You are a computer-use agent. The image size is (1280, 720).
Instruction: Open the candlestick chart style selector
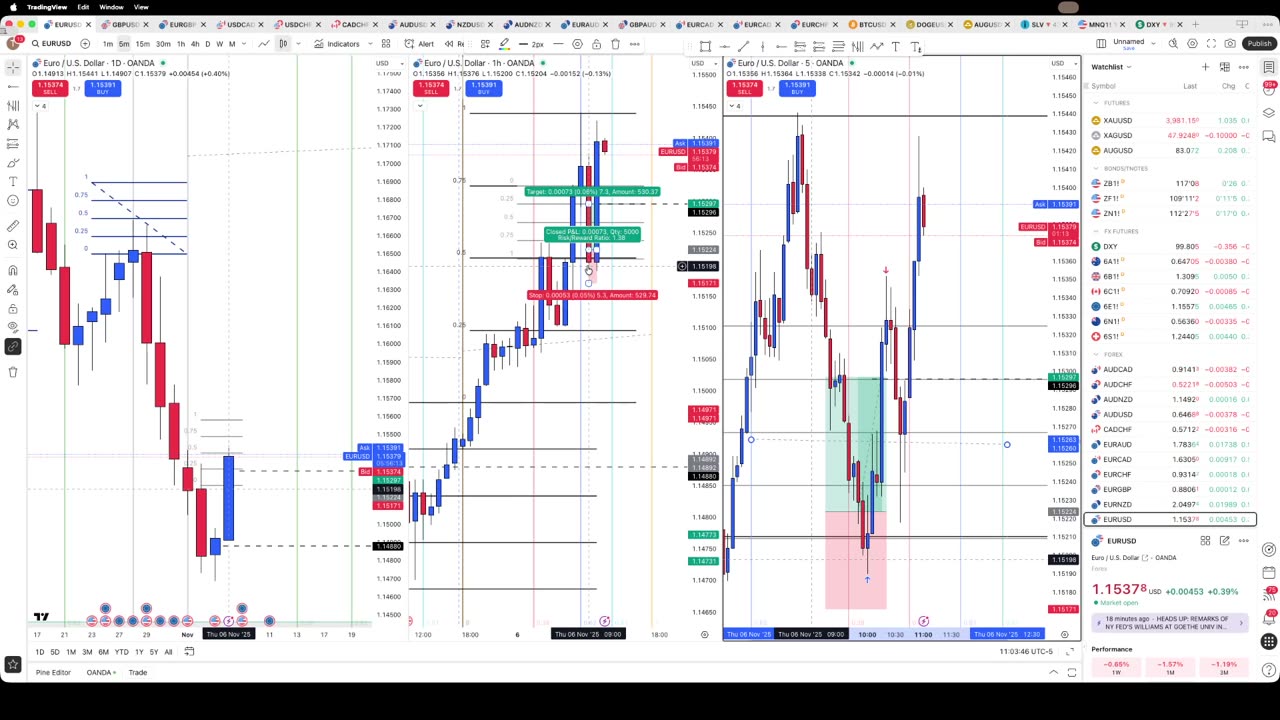(x=283, y=44)
